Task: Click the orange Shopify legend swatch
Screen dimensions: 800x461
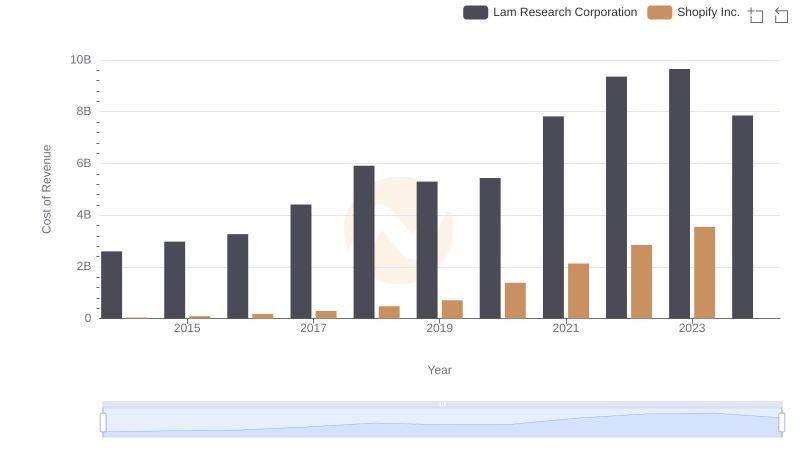Action: [x=660, y=12]
